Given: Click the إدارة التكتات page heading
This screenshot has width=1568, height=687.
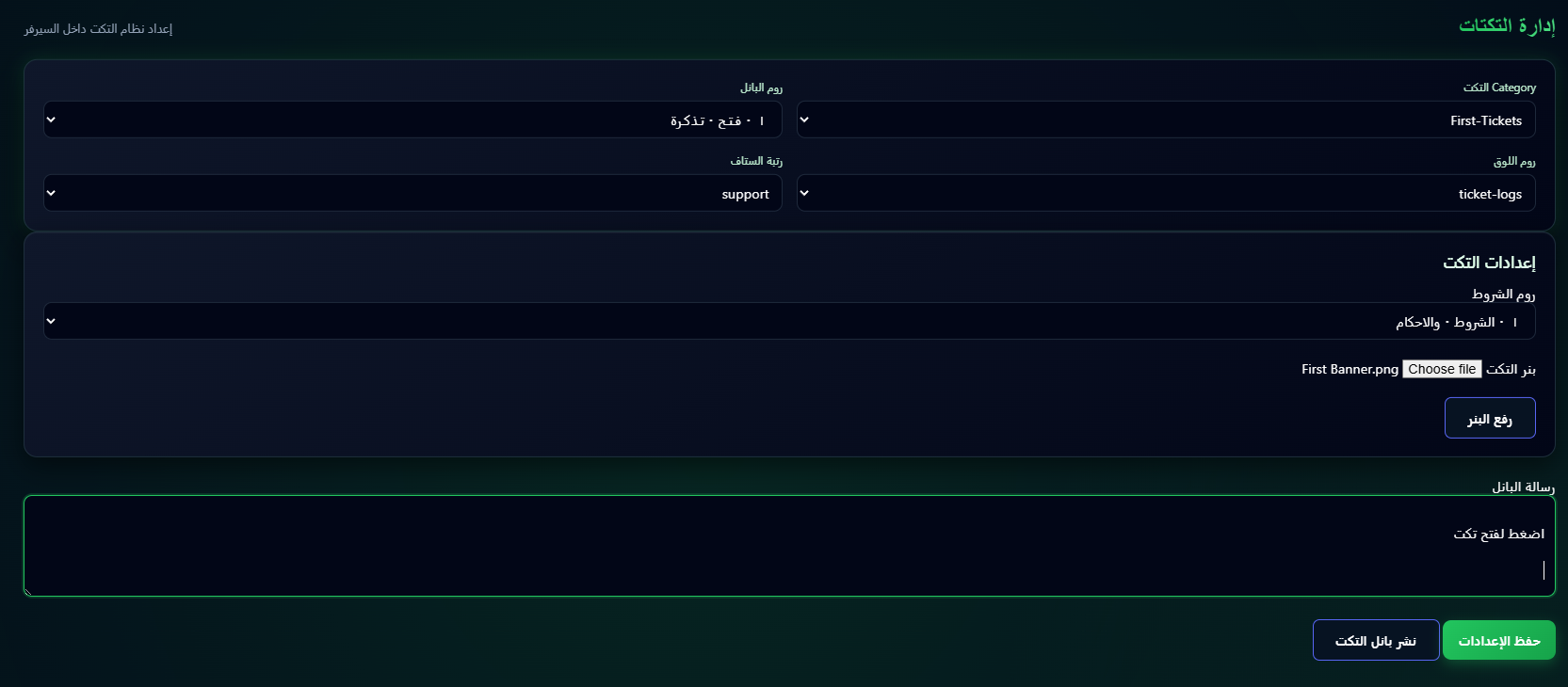Looking at the screenshot, I should (x=1506, y=25).
